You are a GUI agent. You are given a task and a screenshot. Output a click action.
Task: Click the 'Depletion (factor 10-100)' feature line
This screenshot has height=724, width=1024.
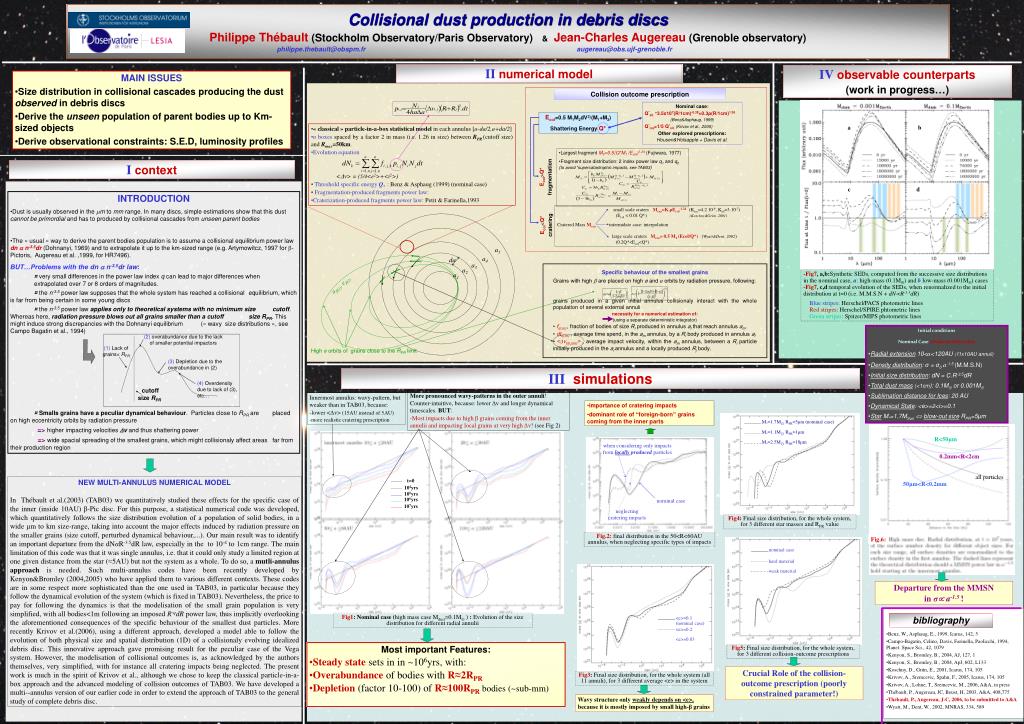429,688
